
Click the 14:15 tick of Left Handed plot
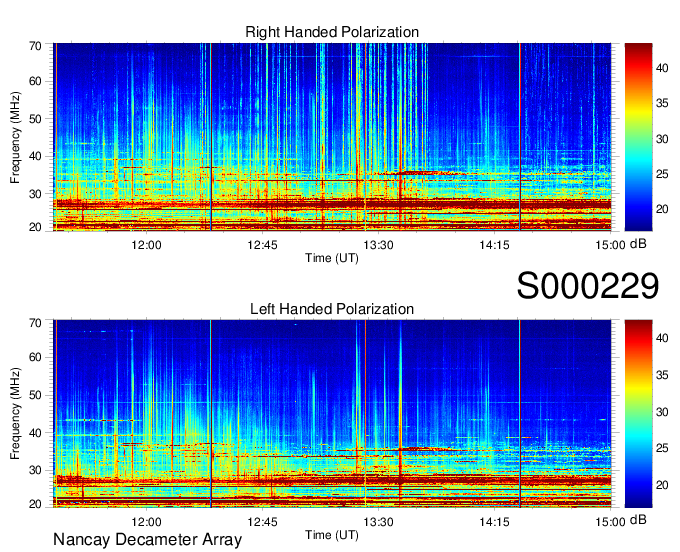coord(494,522)
